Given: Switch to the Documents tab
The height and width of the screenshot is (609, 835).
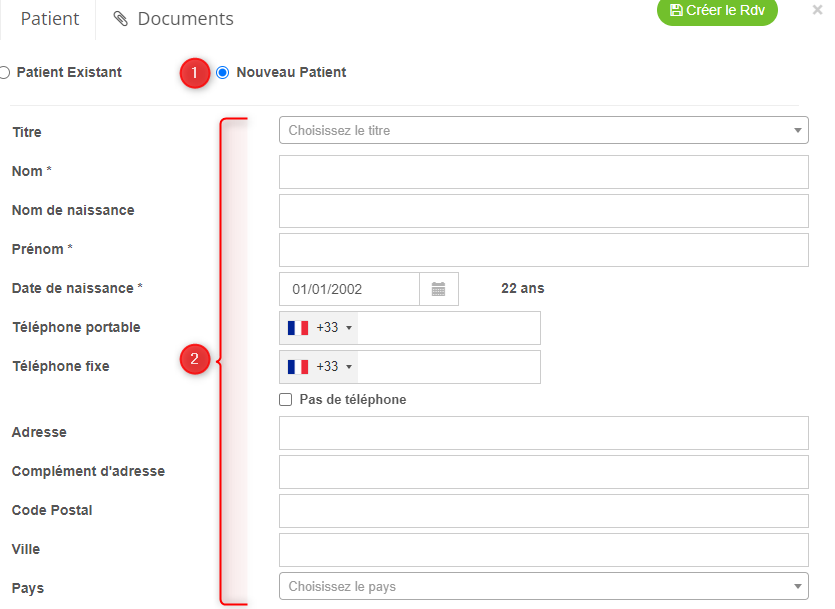Looking at the screenshot, I should (x=173, y=19).
